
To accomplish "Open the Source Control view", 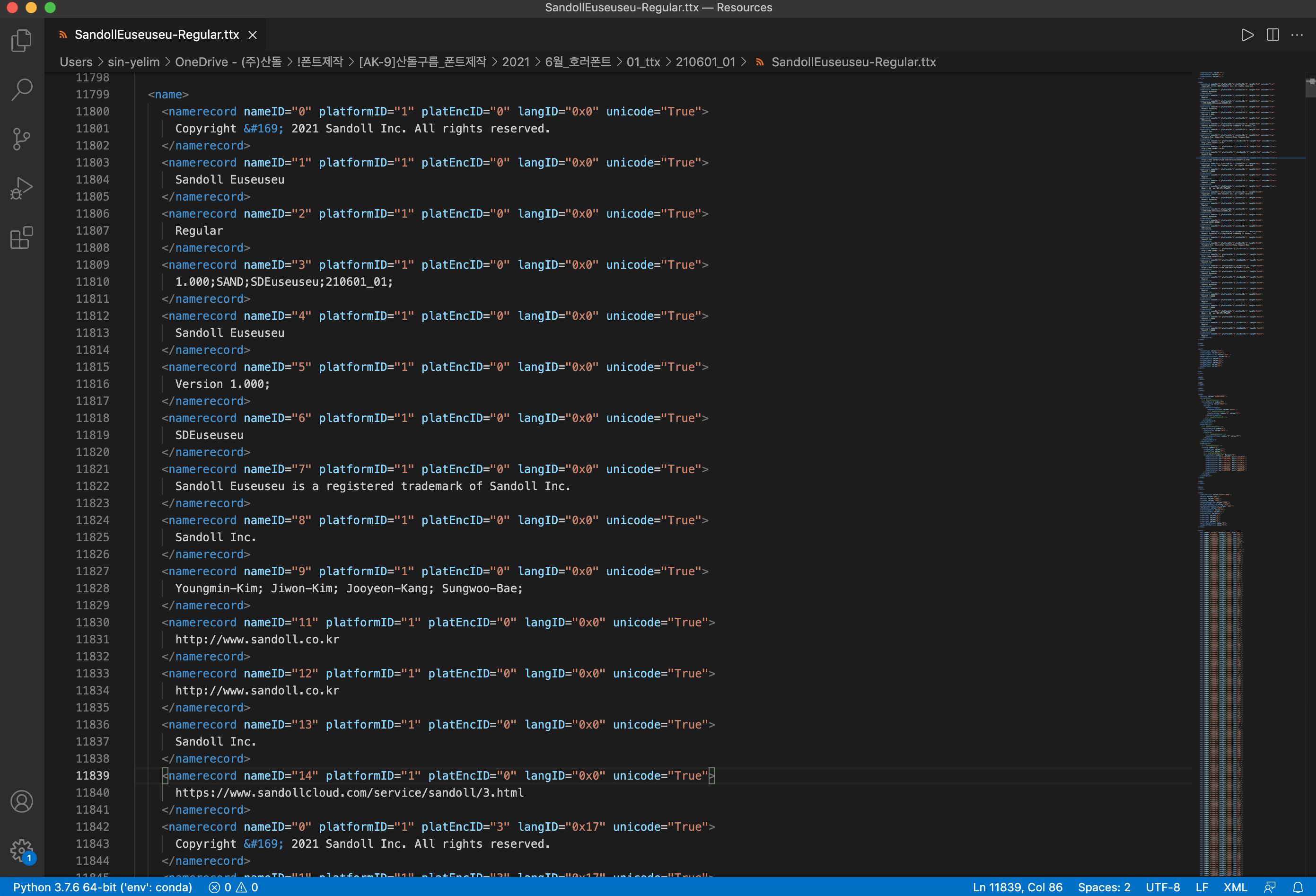I will click(x=21, y=139).
